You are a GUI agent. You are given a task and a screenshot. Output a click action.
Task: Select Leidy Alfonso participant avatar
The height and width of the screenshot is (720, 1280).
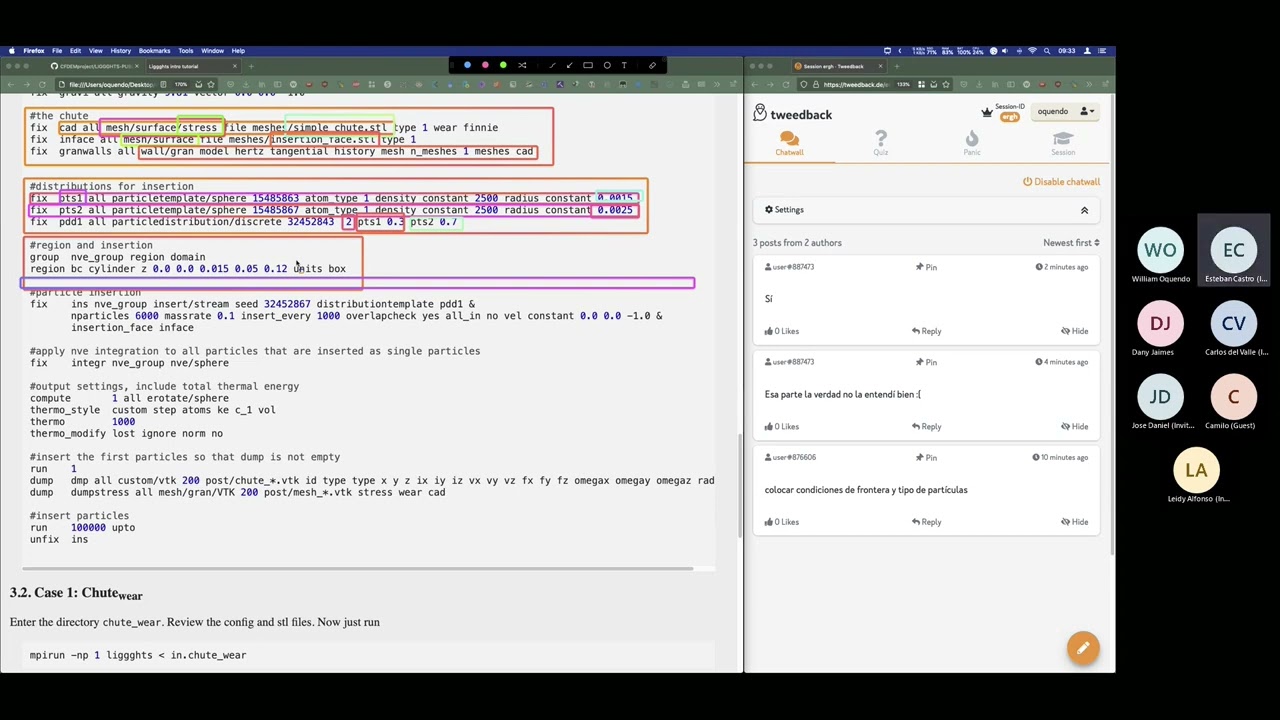1196,471
